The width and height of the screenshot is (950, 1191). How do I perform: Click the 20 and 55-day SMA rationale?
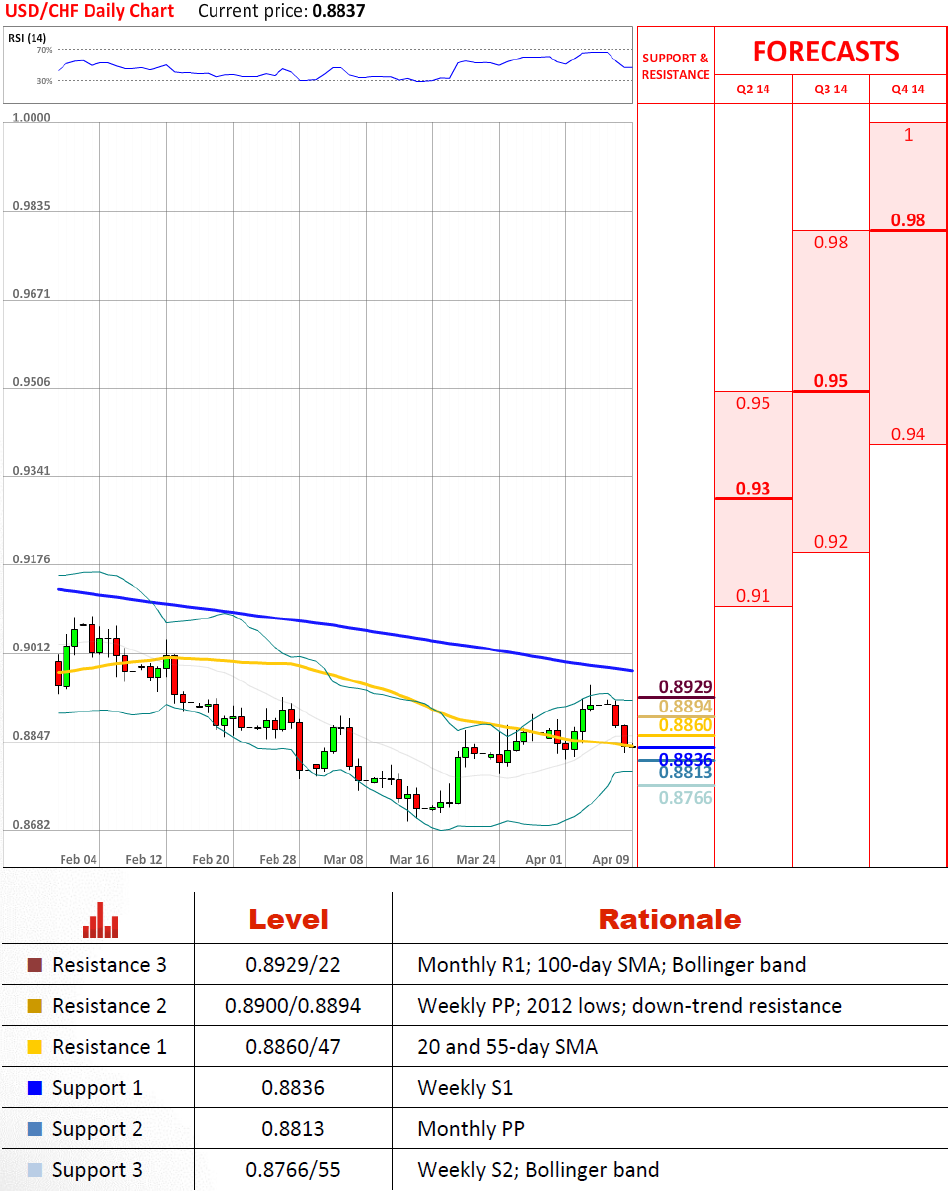coord(507,1047)
